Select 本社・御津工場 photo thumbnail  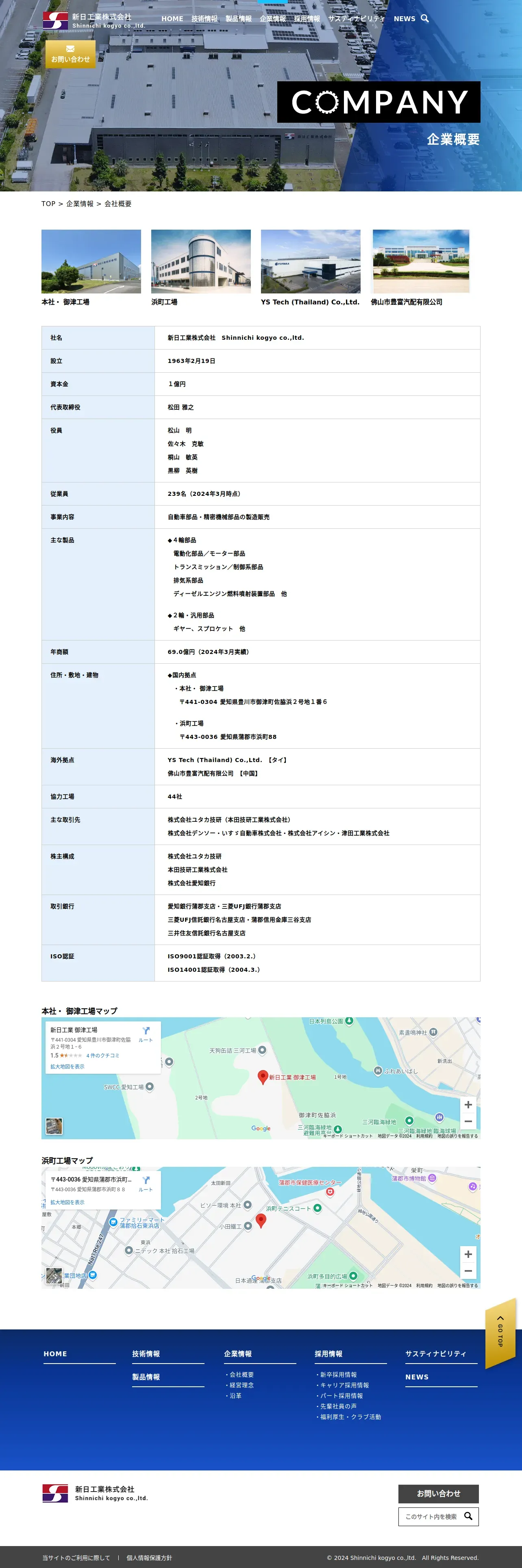(x=91, y=261)
